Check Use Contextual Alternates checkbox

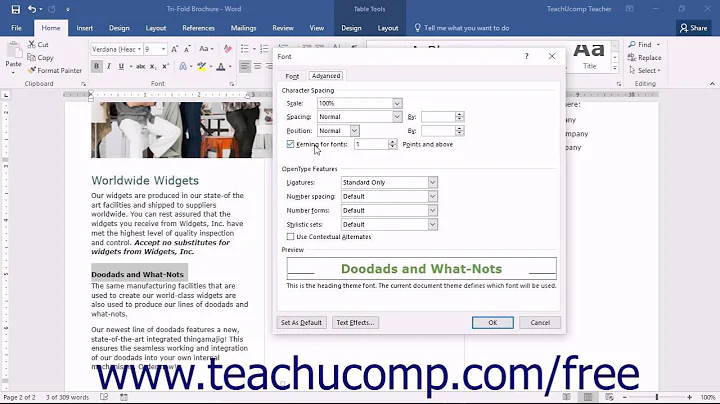290,237
